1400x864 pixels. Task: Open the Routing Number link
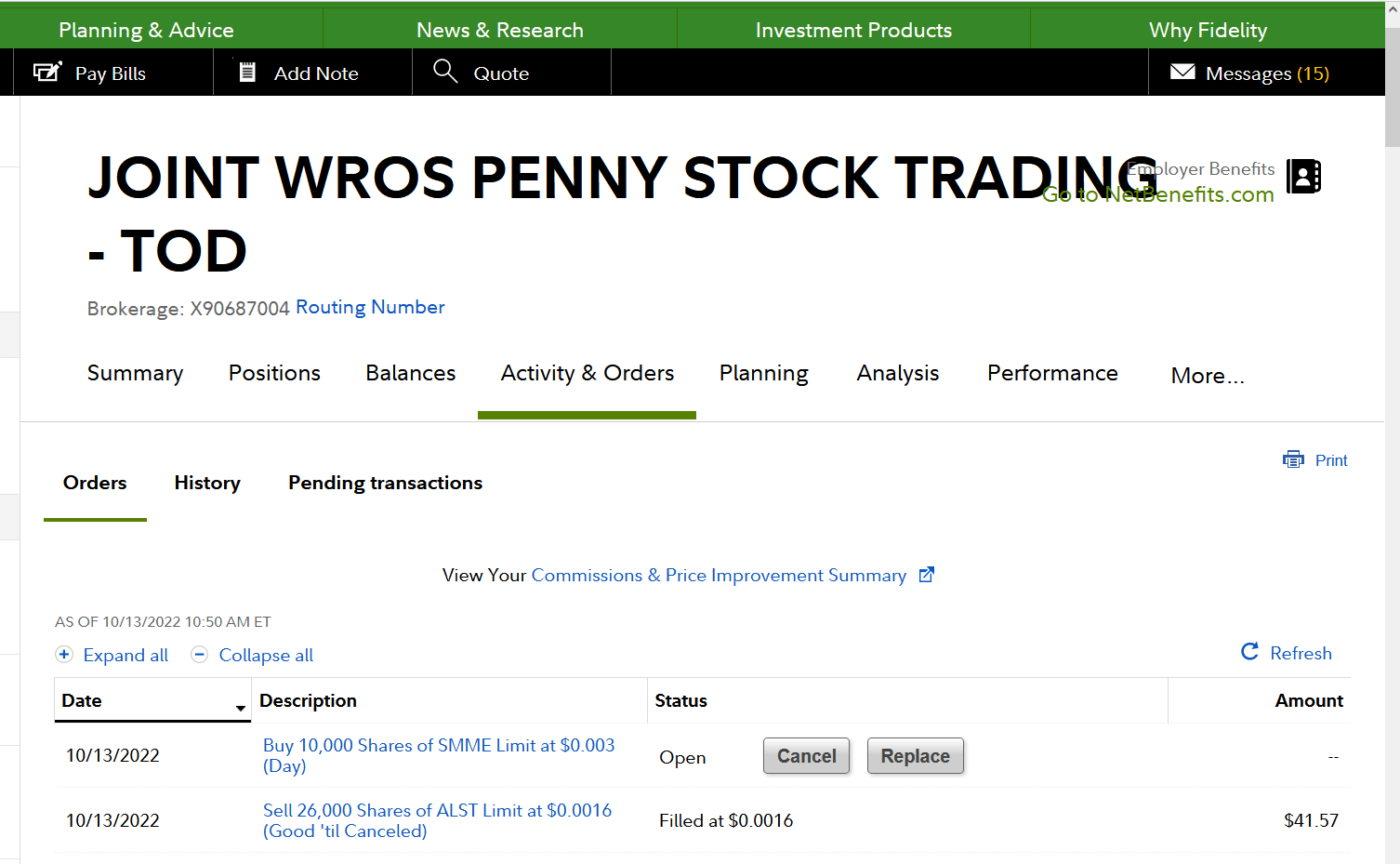pos(370,307)
